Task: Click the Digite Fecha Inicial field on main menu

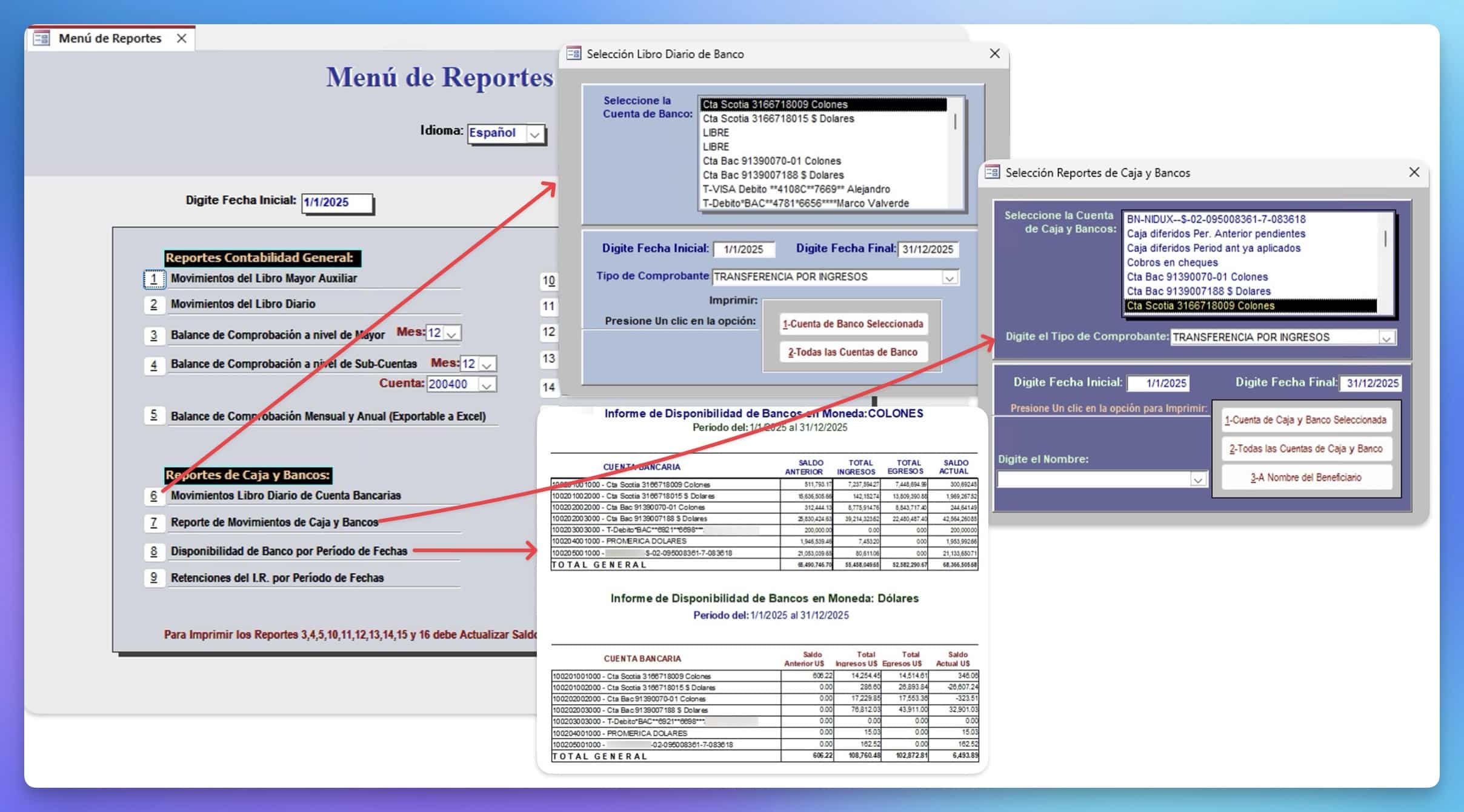Action: pyautogui.click(x=336, y=202)
